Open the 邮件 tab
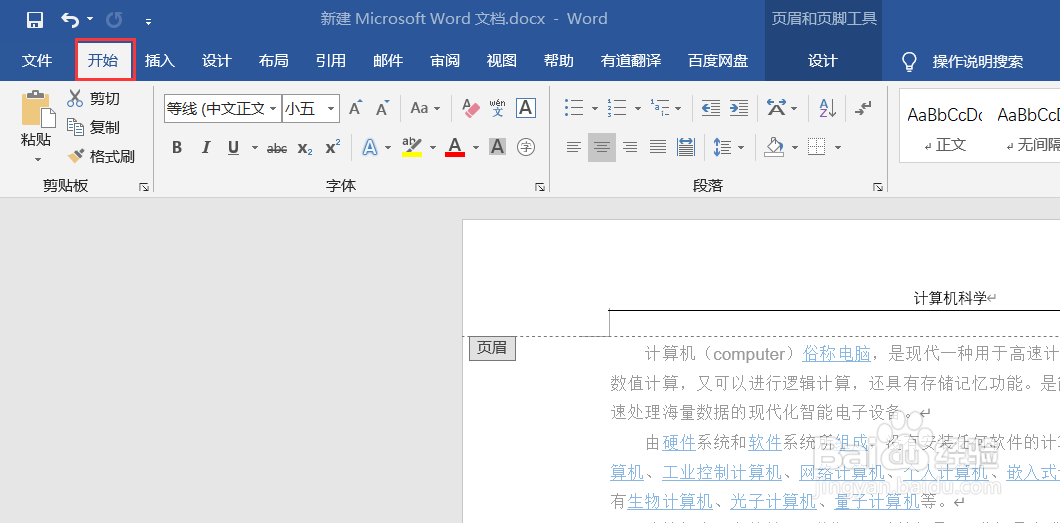The image size is (1060, 523). (388, 61)
